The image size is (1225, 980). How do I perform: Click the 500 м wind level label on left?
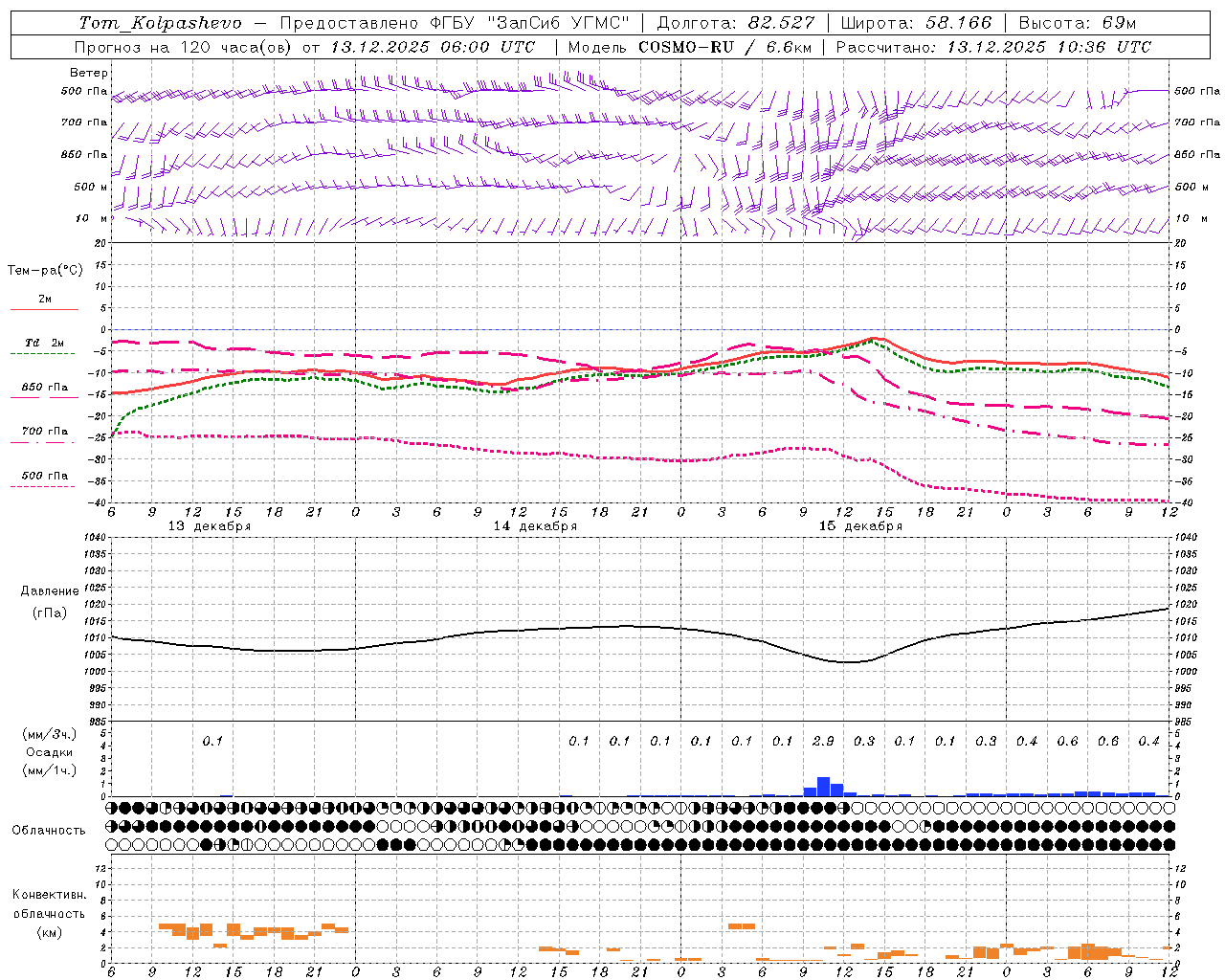click(91, 187)
